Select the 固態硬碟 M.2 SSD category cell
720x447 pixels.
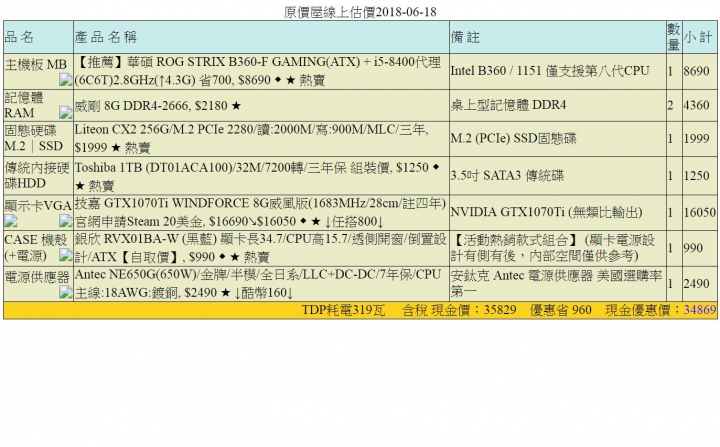click(38, 138)
